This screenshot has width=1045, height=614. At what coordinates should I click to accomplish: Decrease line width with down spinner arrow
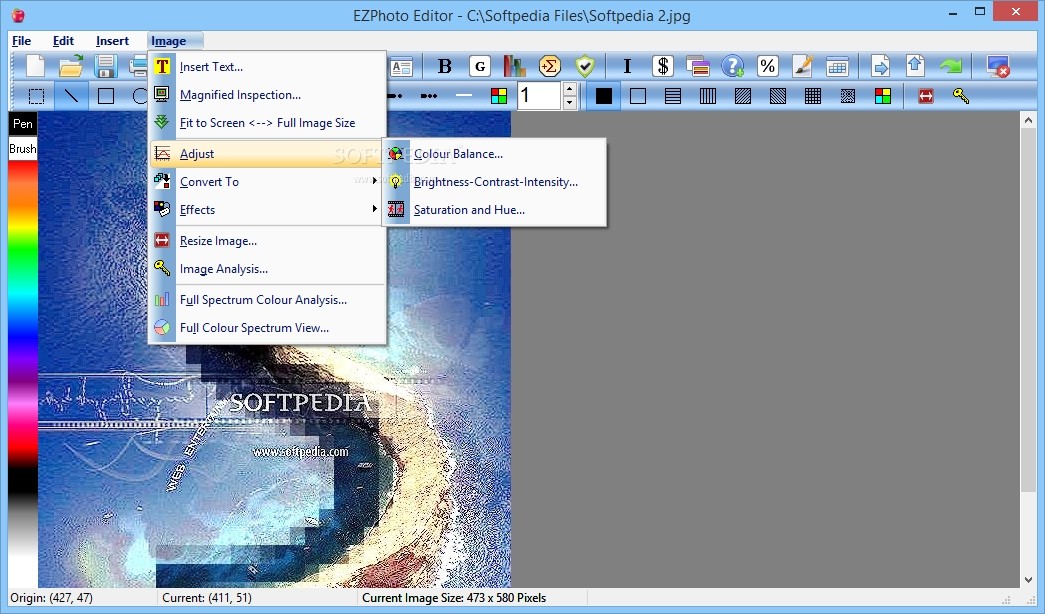pyautogui.click(x=569, y=103)
